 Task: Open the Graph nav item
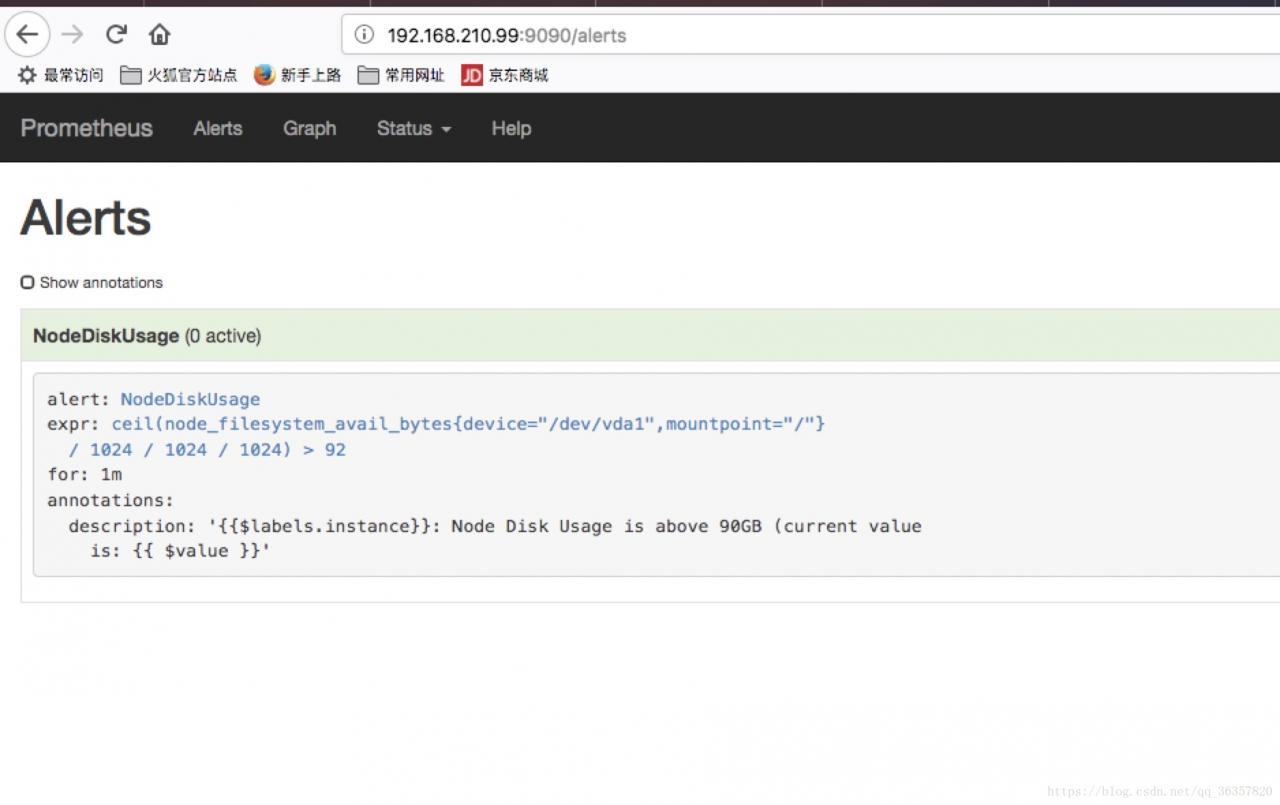[309, 128]
